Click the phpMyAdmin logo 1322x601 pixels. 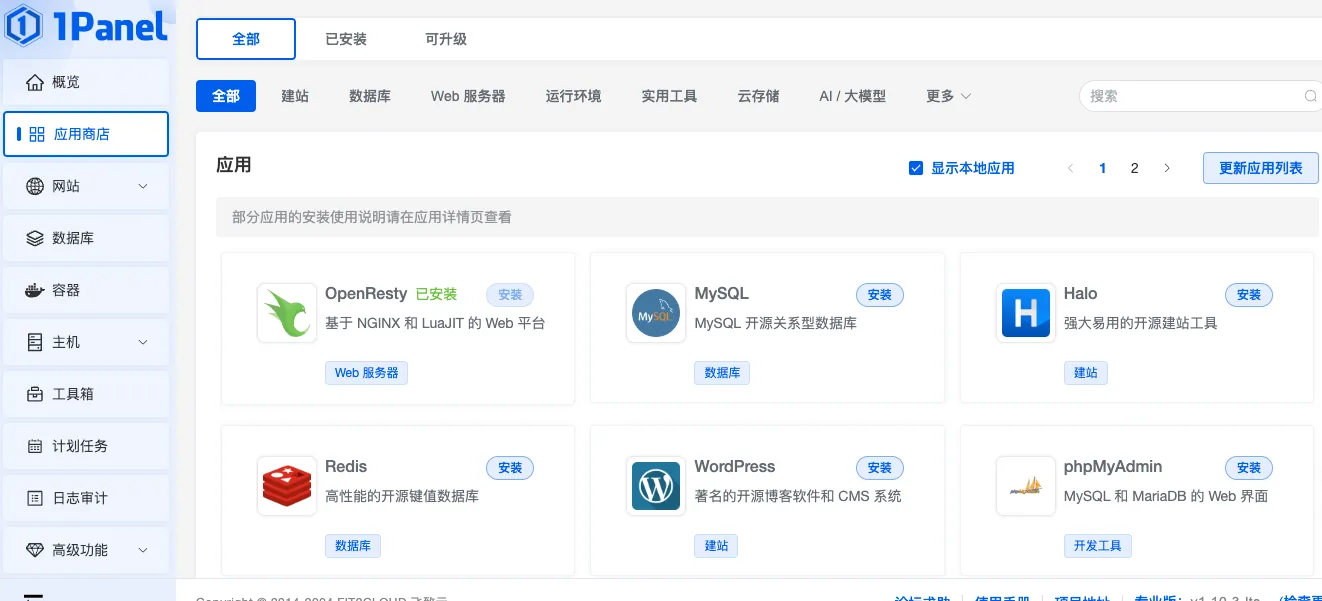tap(1026, 486)
